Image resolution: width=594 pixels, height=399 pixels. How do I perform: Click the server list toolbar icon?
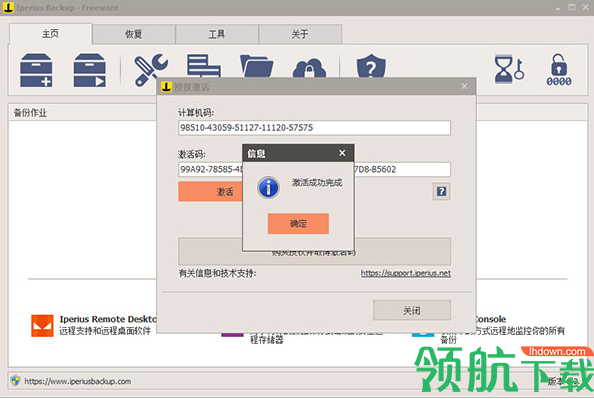pyautogui.click(x=204, y=66)
